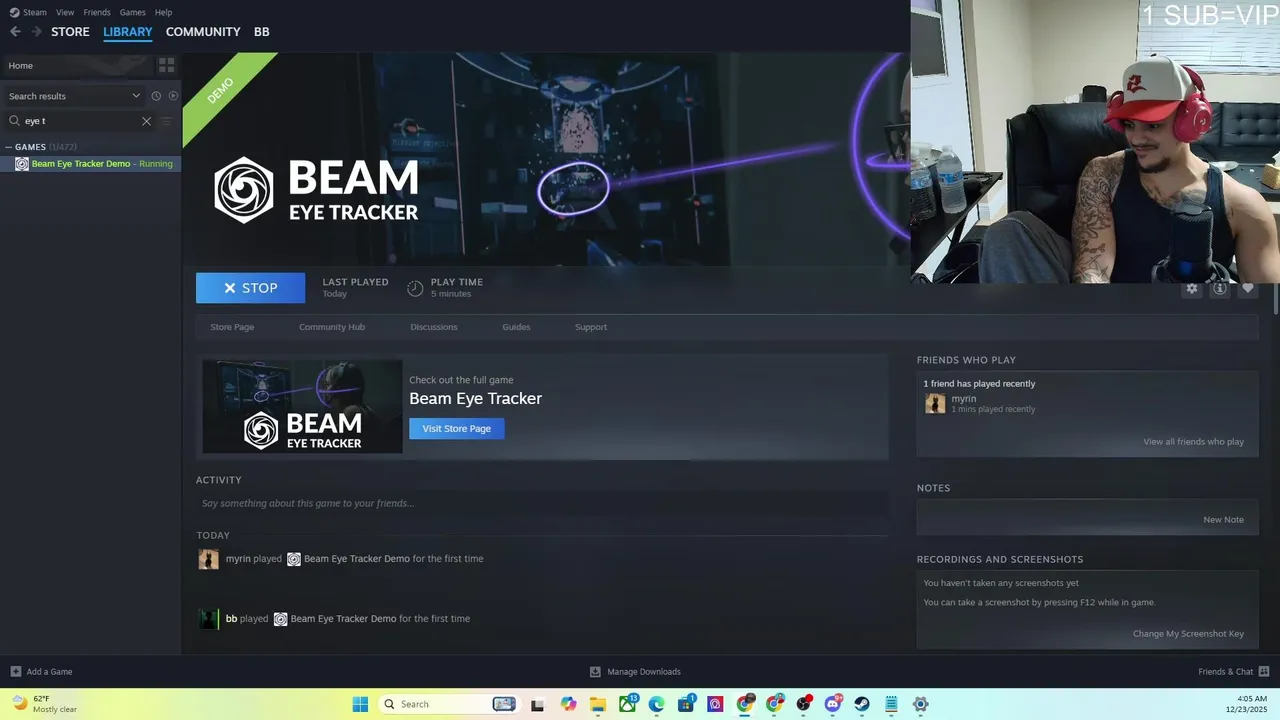
Task: Click in the library search field
Action: pos(80,121)
